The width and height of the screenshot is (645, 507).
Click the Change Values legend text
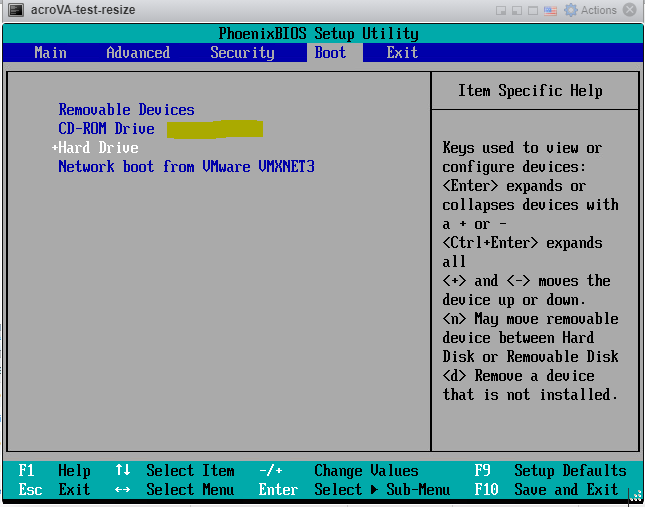point(366,470)
